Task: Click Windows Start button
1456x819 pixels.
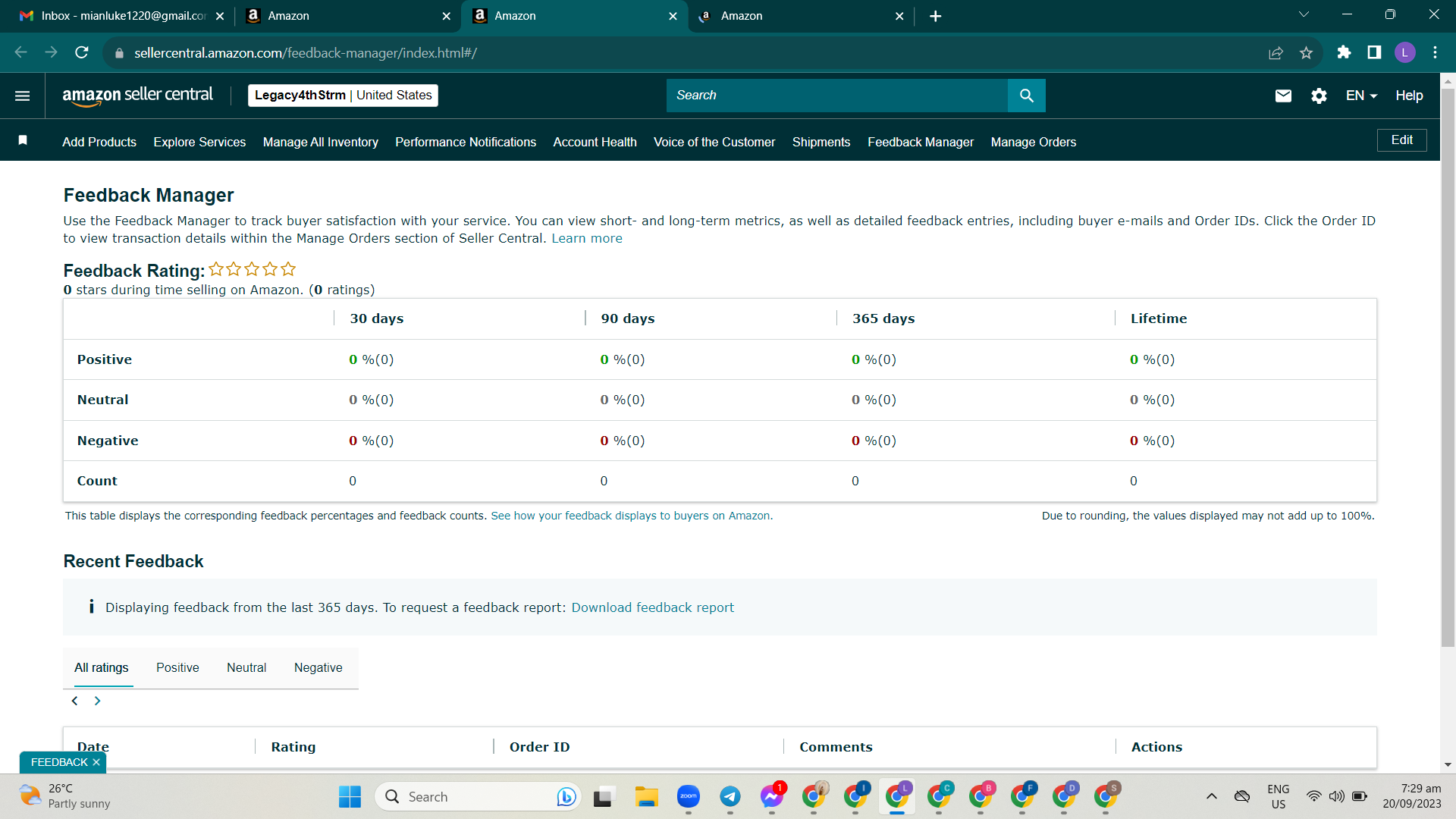Action: tap(350, 796)
